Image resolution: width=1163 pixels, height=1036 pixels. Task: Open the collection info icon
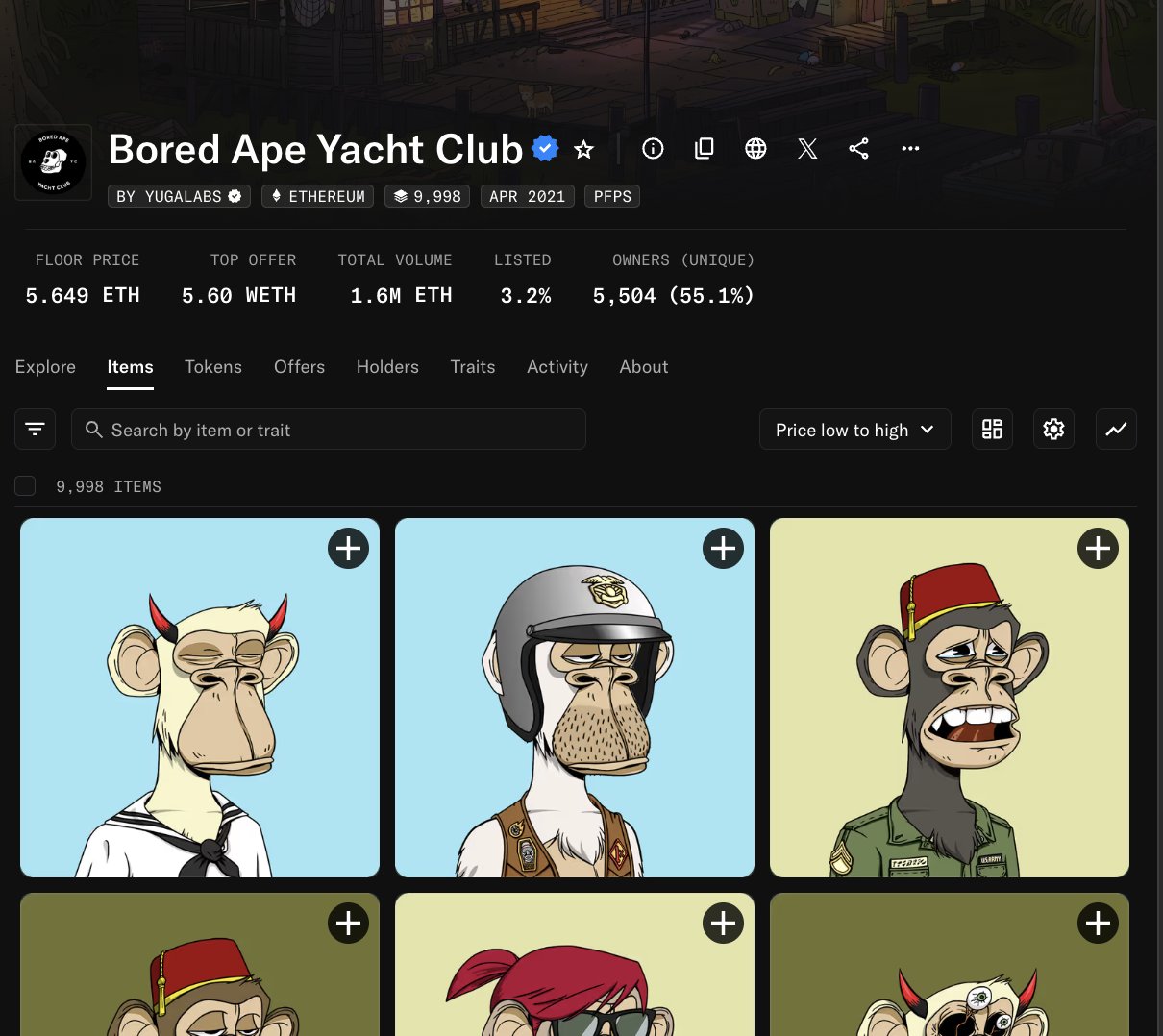(653, 148)
